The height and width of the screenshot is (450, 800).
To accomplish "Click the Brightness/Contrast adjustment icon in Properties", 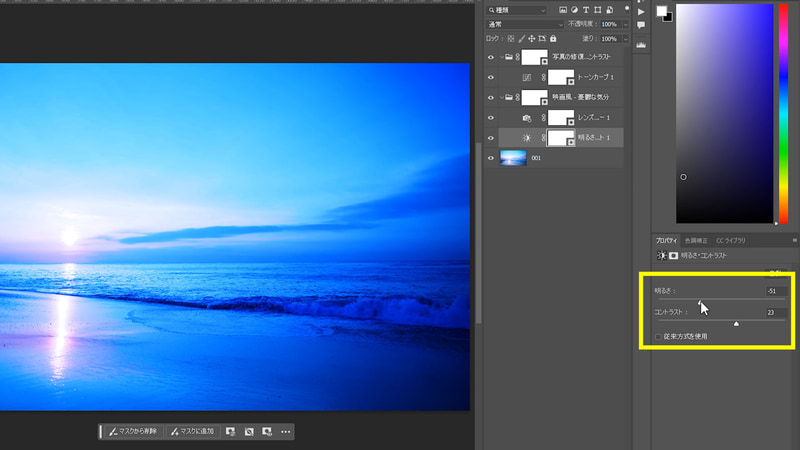I will click(662, 256).
